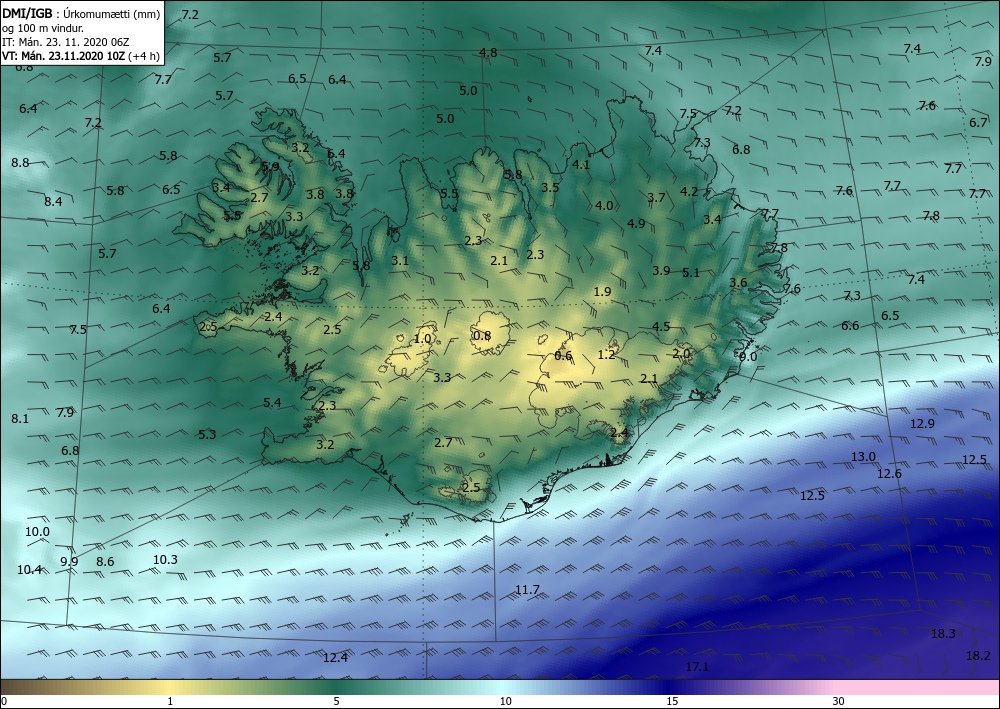The height and width of the screenshot is (709, 1000).
Task: Click the 18.3 value label
Action: pyautogui.click(x=943, y=633)
